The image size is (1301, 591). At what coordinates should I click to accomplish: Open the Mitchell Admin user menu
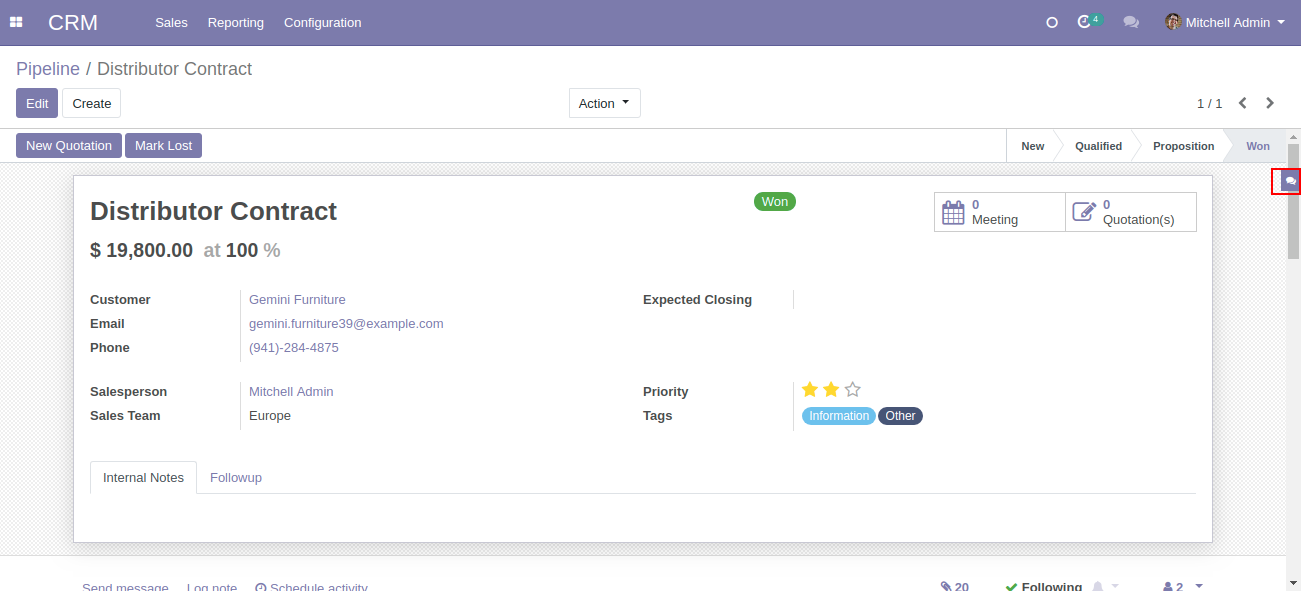(1225, 22)
